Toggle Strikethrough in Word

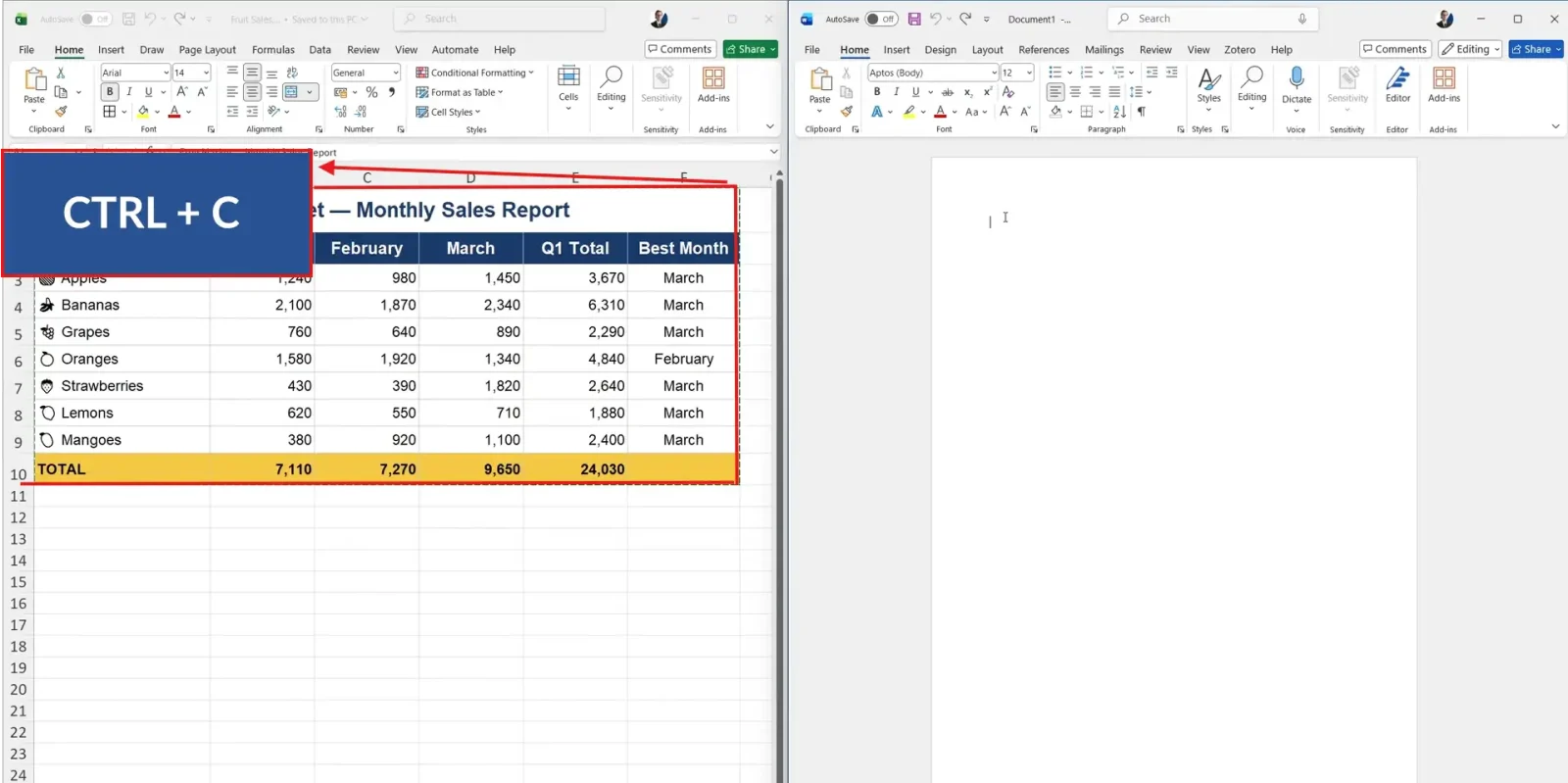coord(948,92)
